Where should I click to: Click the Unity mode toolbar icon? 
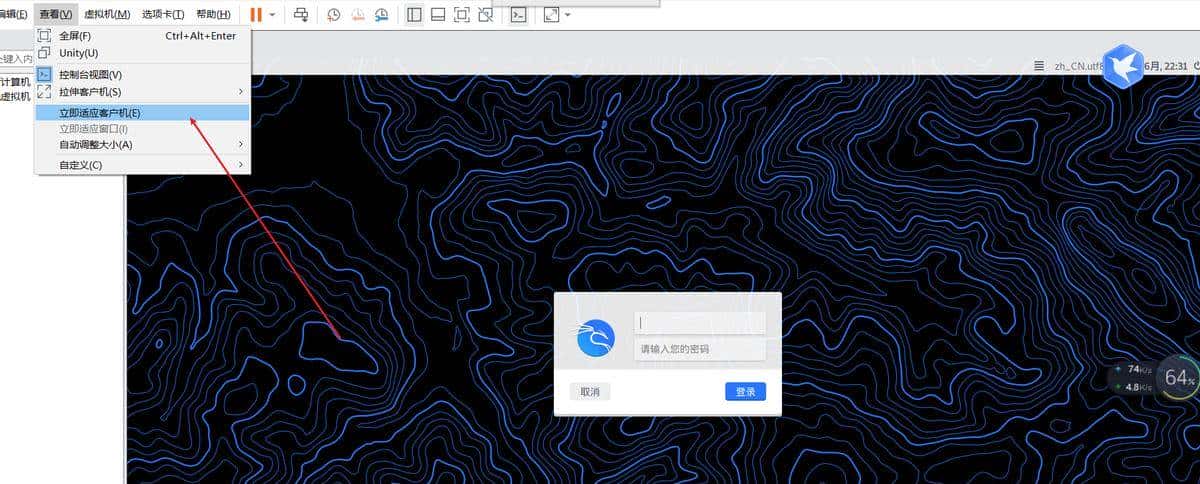pos(485,15)
